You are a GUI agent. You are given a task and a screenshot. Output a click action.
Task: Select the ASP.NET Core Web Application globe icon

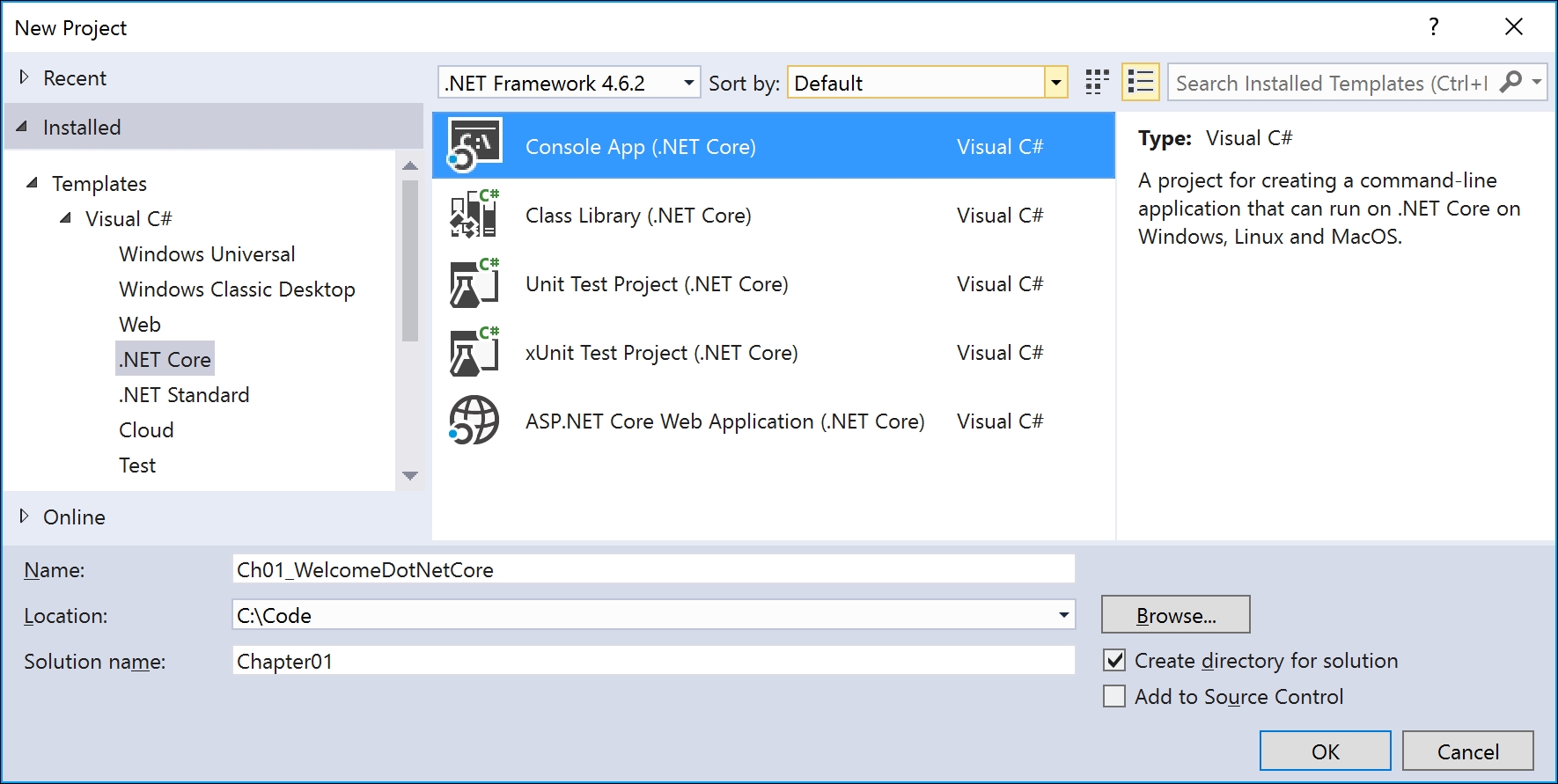(474, 420)
